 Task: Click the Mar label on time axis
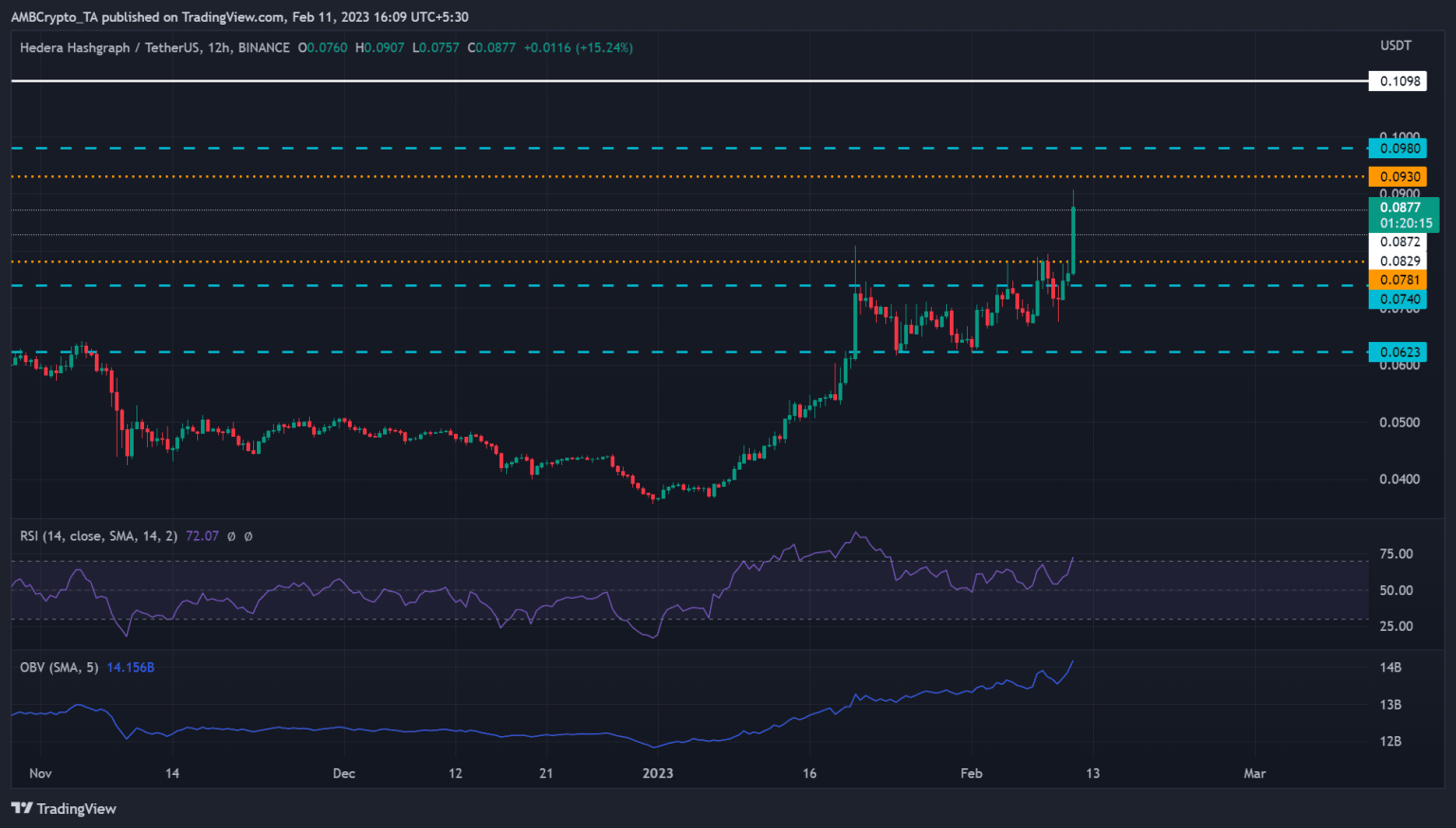click(x=1254, y=773)
